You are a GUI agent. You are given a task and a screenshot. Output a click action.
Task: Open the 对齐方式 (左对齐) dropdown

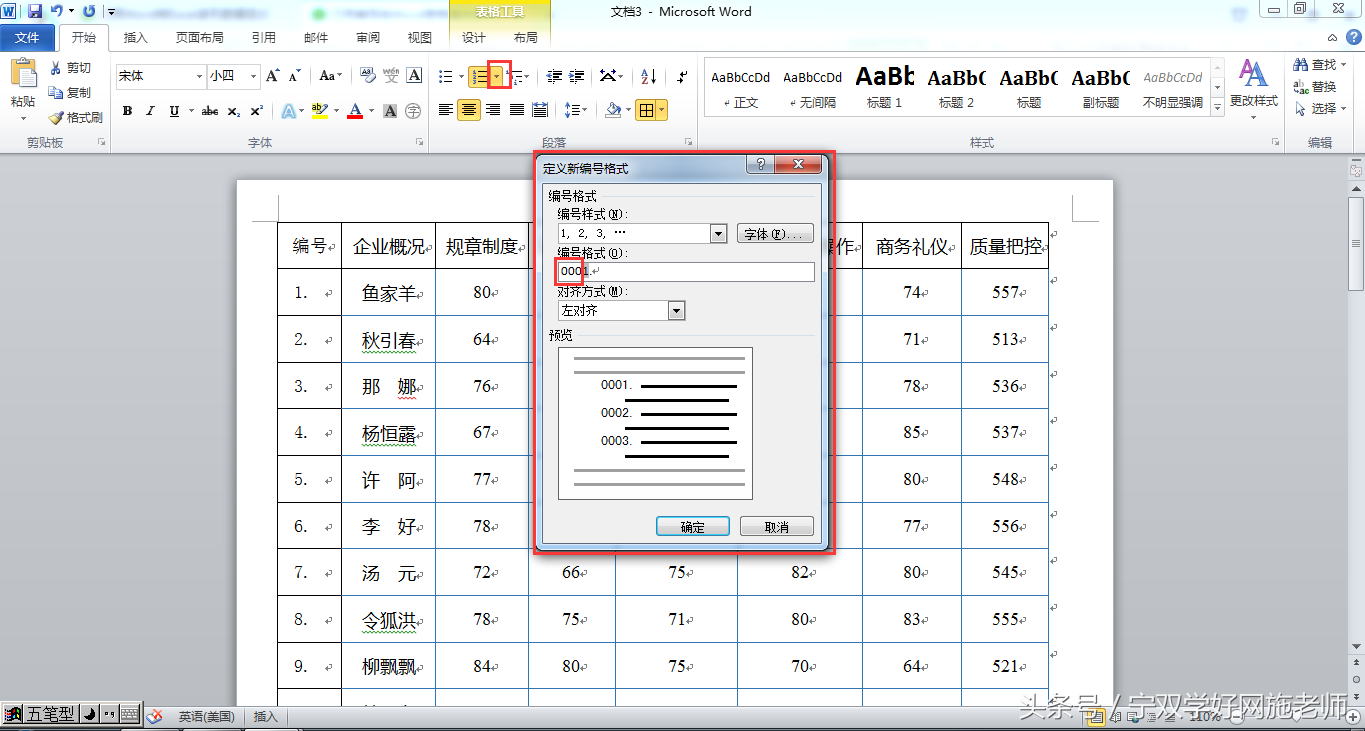click(677, 311)
